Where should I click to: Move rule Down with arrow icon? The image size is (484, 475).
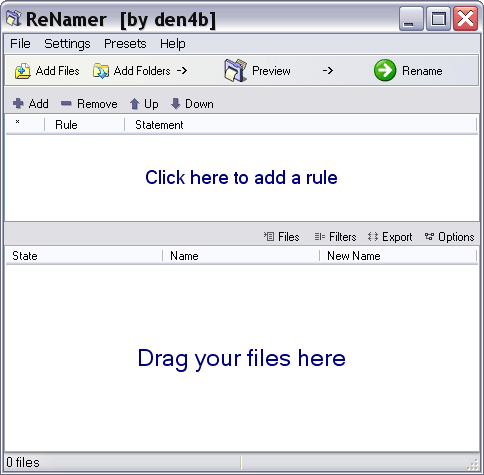175,104
